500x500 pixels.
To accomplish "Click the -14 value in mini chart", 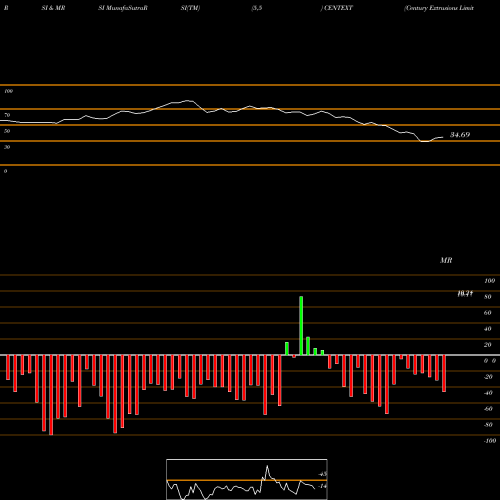I will pyautogui.click(x=322, y=486).
